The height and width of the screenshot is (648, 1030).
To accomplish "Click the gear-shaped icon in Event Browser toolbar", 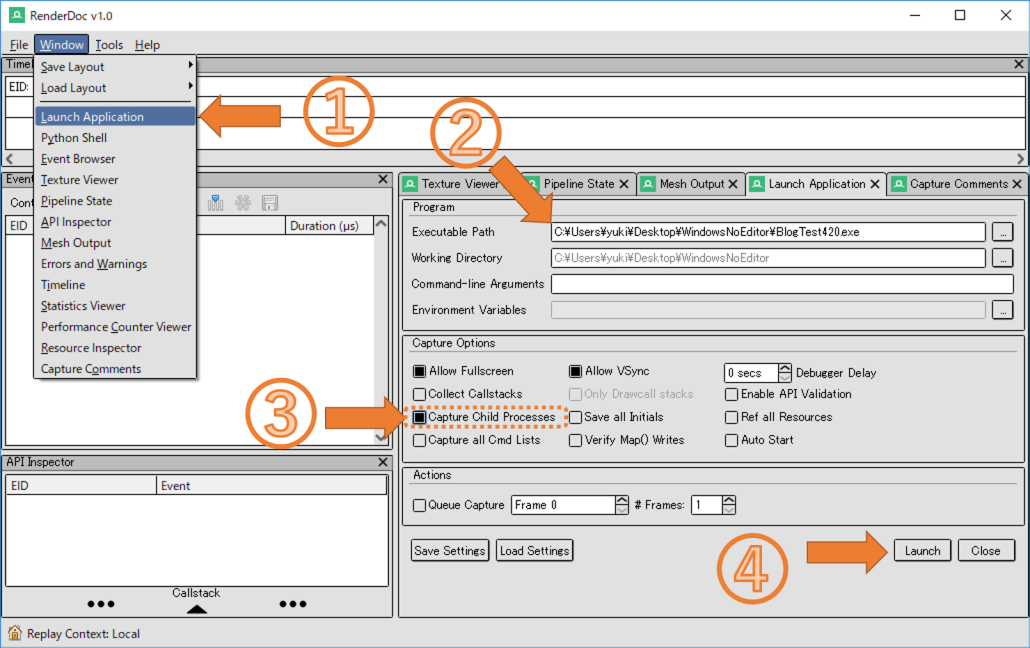I will point(242,202).
